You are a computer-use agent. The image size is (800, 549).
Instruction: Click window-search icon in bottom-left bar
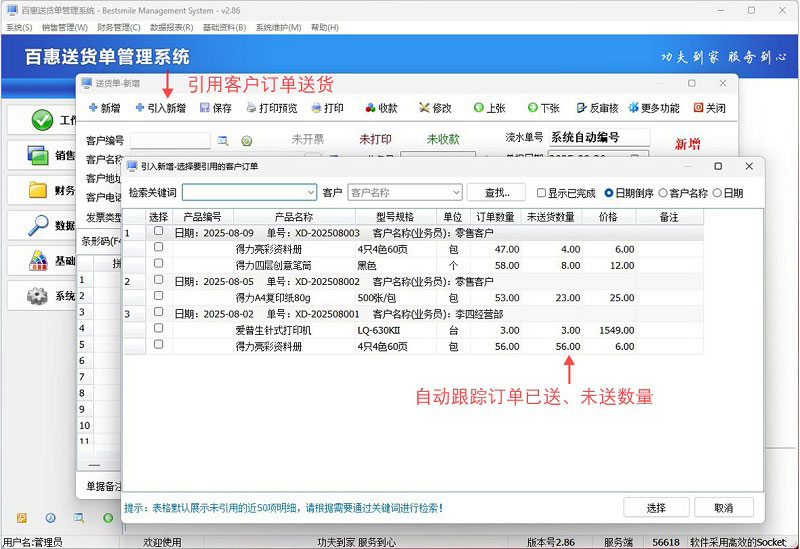[79, 518]
